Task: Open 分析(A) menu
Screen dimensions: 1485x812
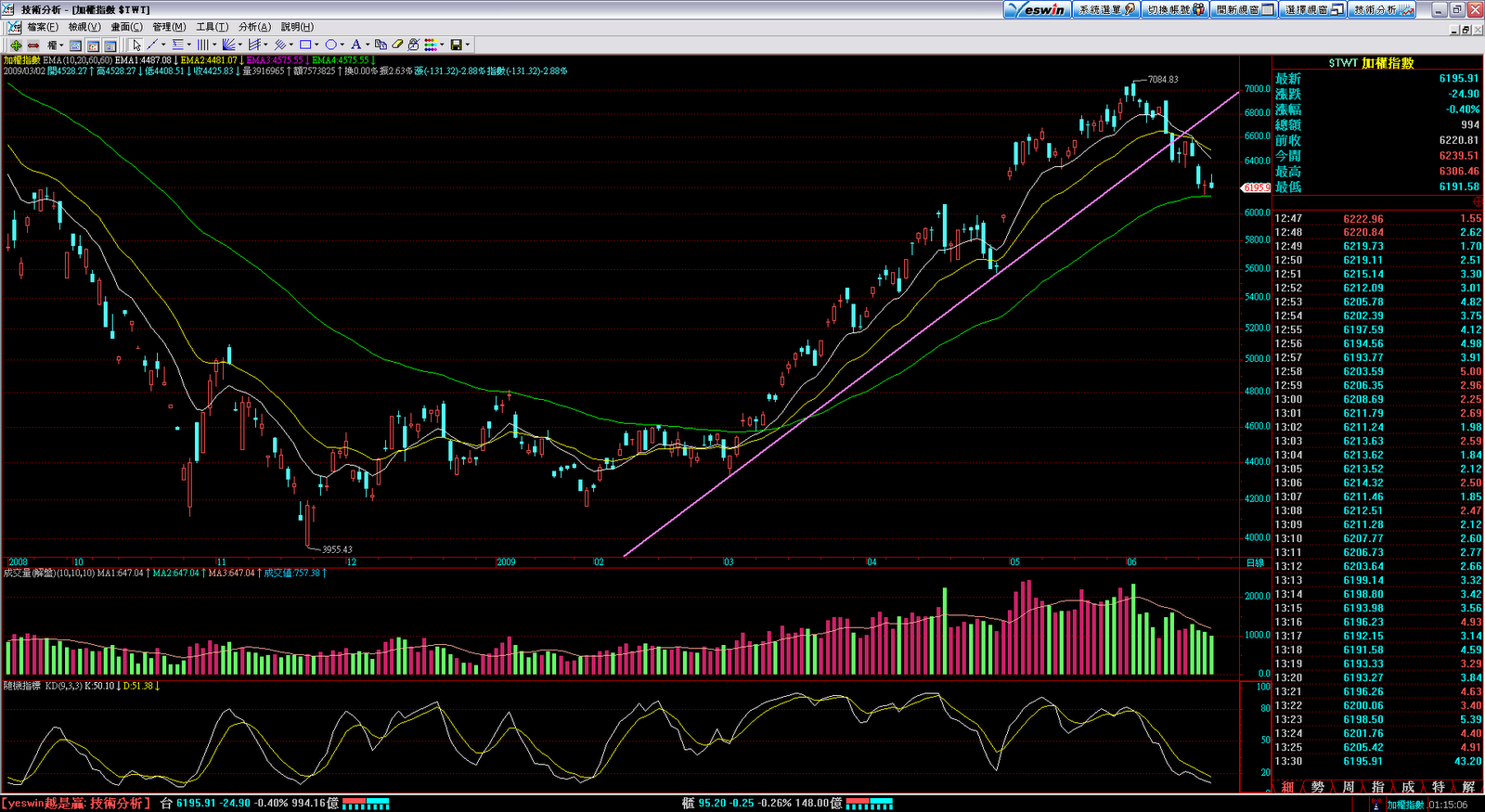Action: coord(254,27)
